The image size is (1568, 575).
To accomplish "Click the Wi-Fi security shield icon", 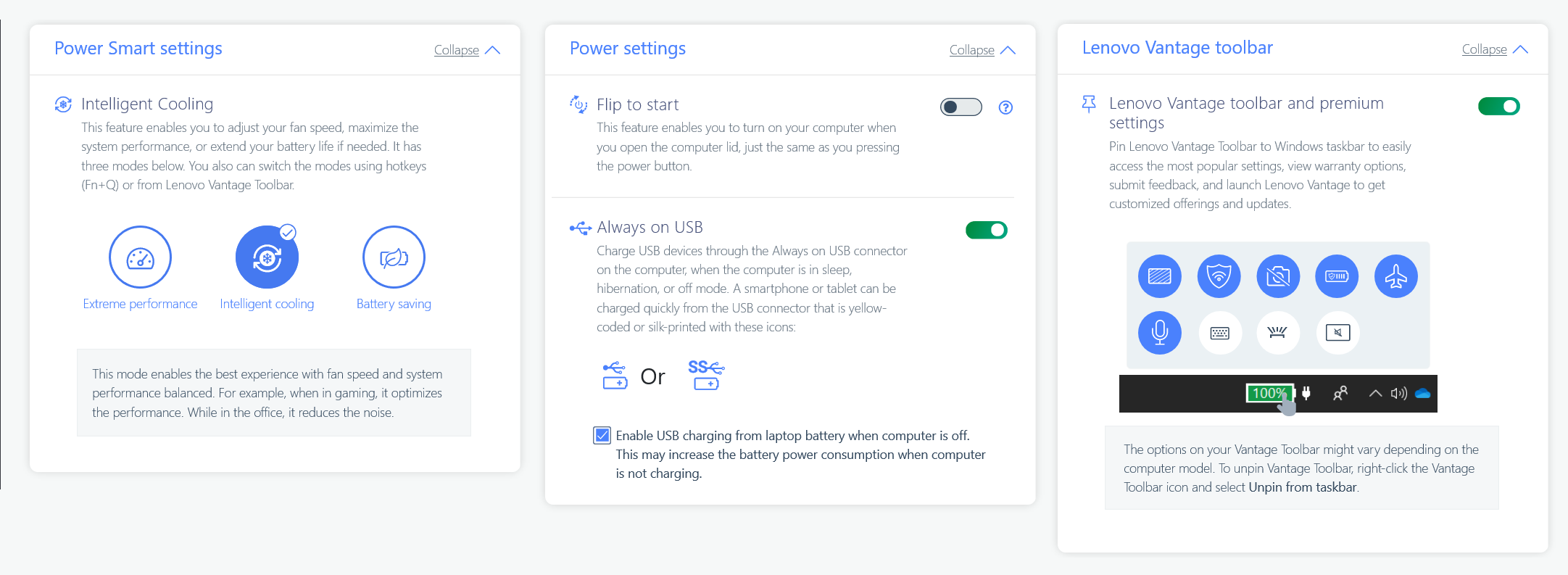I will 1219,276.
